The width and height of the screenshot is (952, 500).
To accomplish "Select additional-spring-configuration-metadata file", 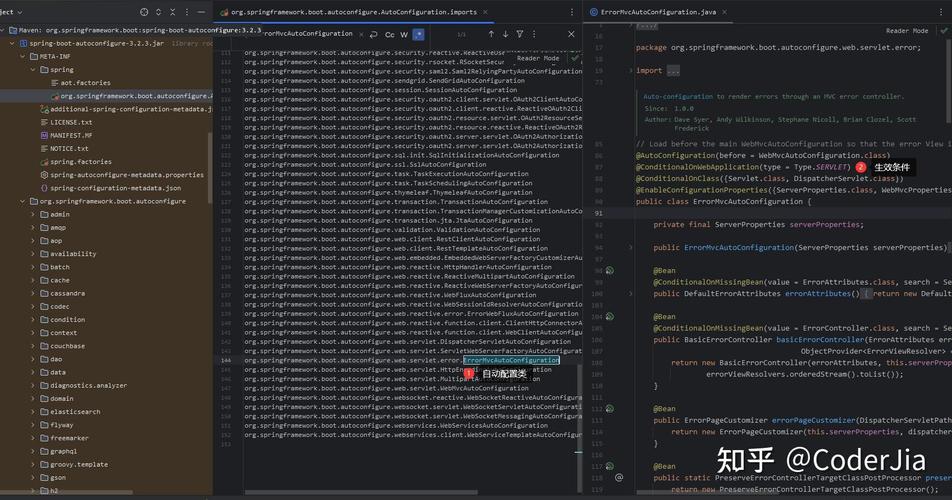I will (126, 109).
